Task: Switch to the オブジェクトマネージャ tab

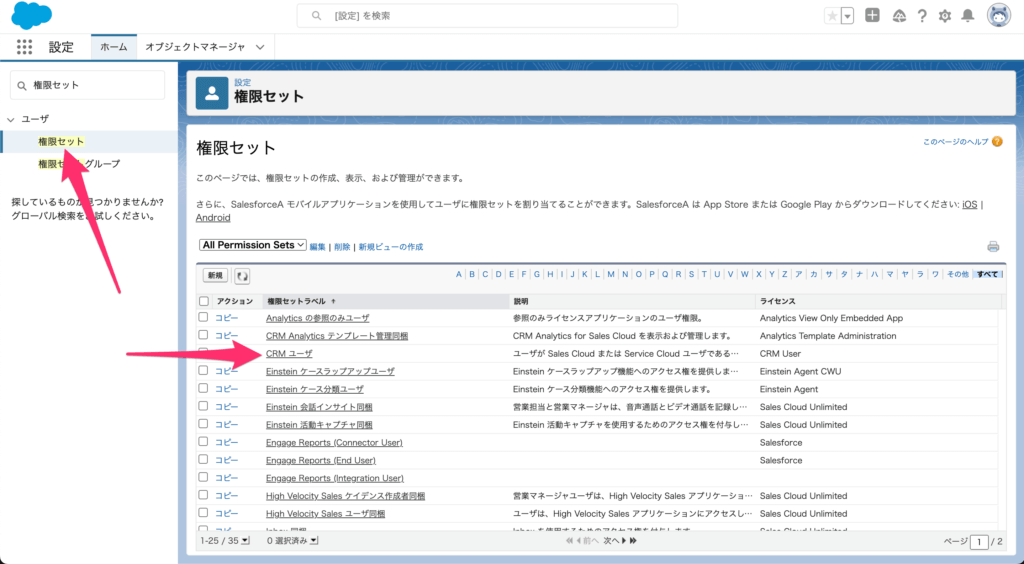Action: coord(195,47)
